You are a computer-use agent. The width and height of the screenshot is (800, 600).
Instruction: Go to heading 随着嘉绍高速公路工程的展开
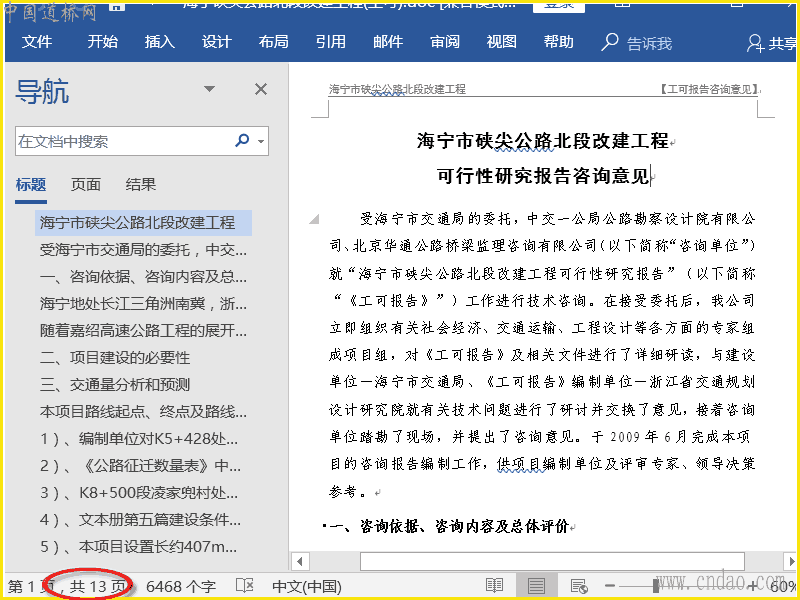tap(143, 331)
